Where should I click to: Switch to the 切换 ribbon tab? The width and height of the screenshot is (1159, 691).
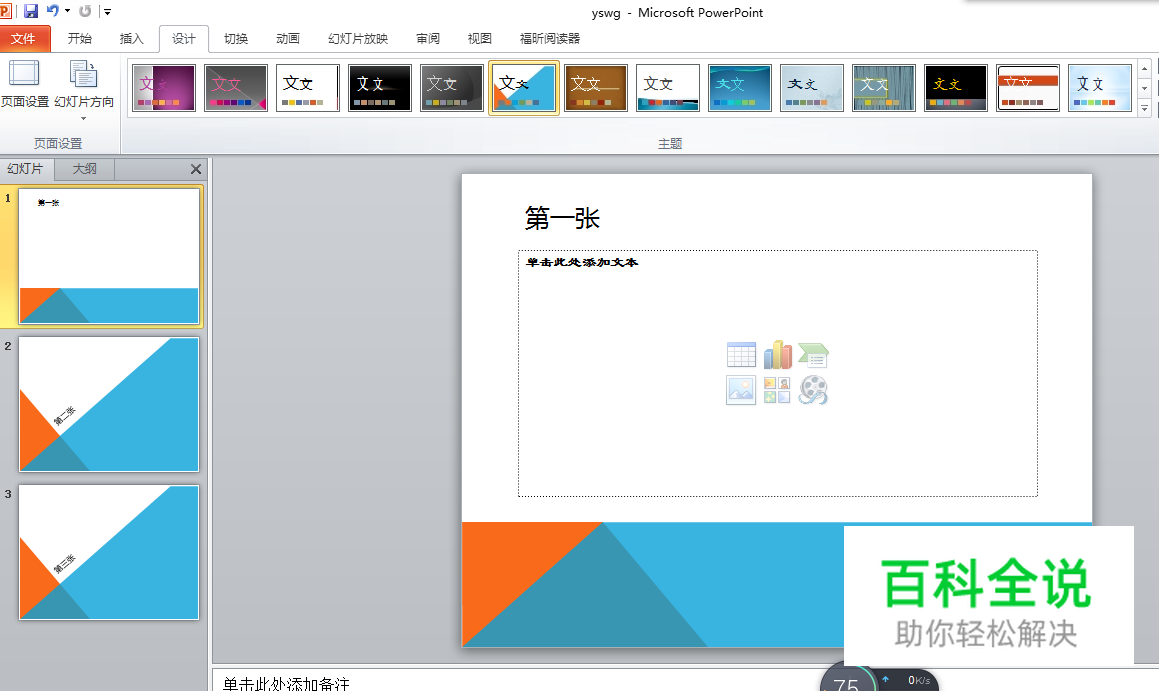click(x=236, y=38)
